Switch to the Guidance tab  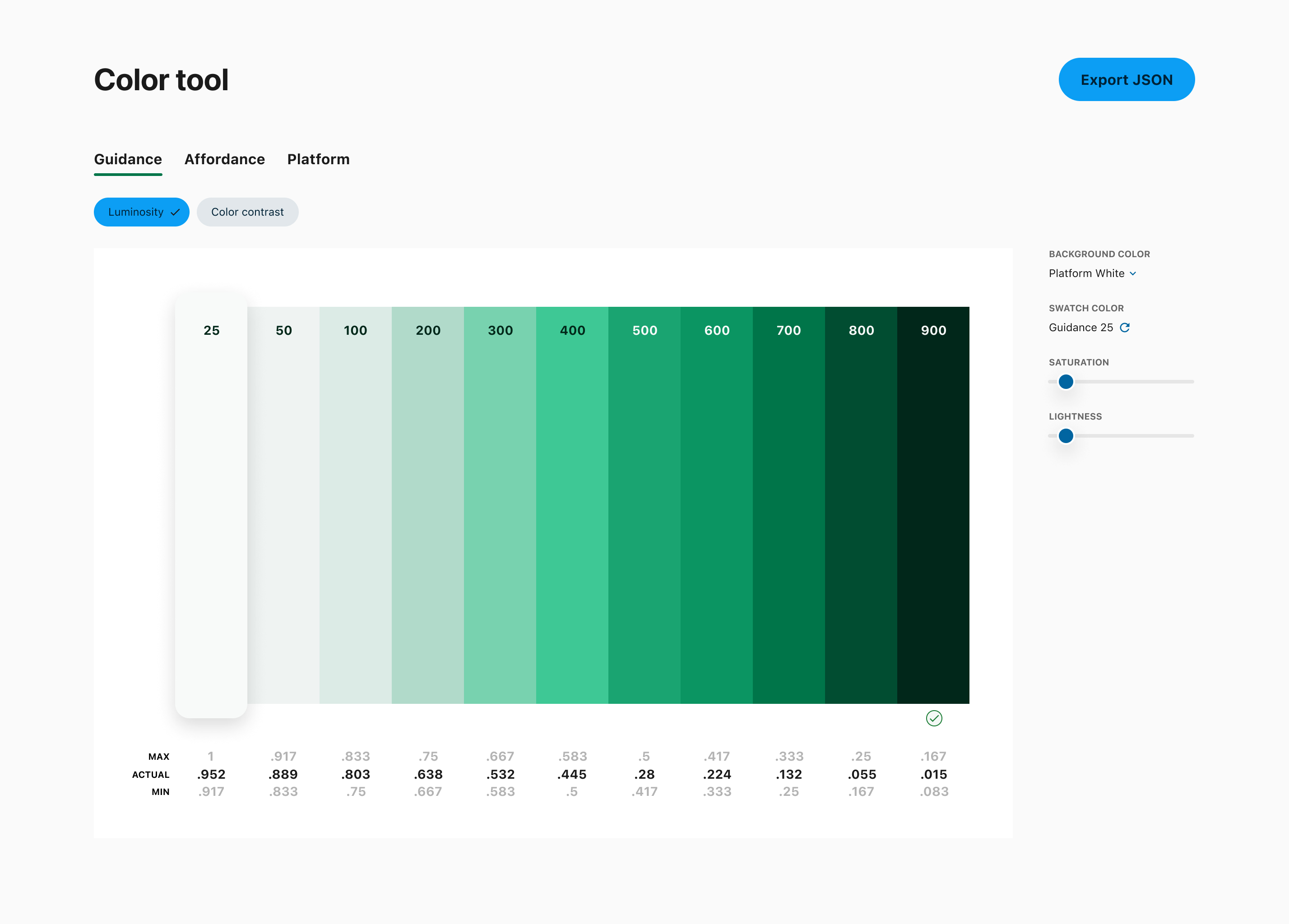pos(128,160)
